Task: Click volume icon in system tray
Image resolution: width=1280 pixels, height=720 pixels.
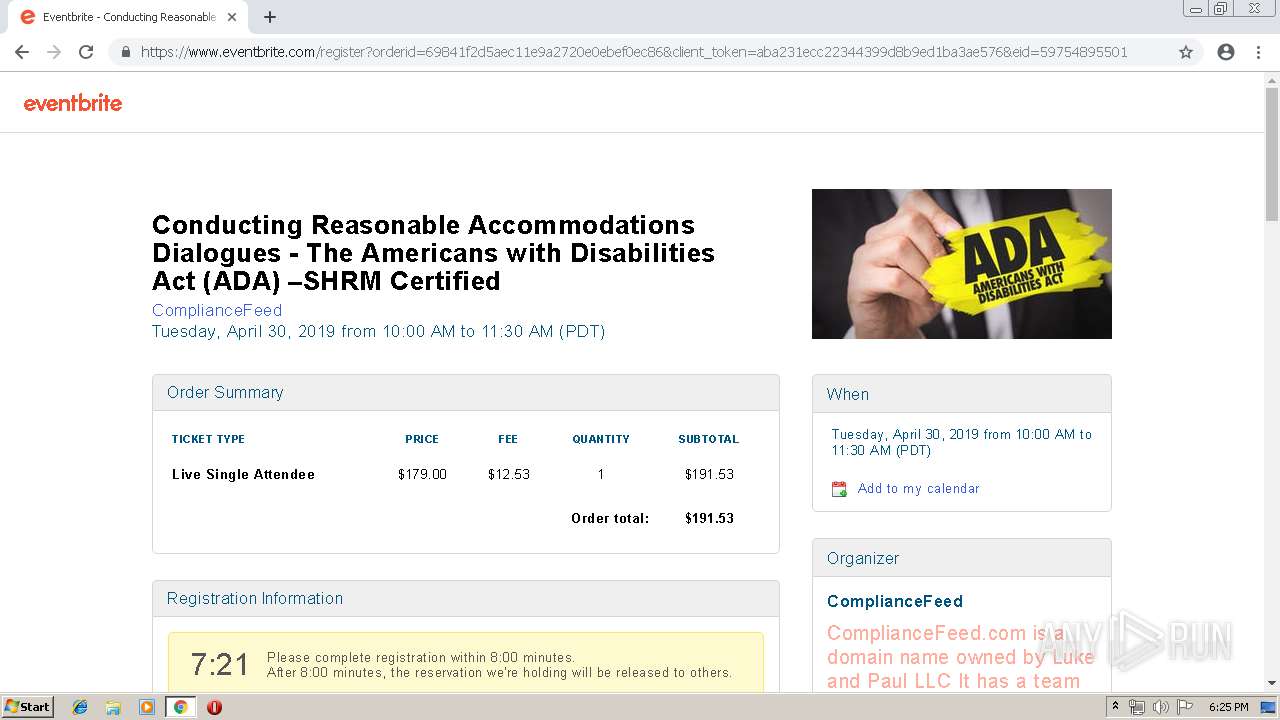Action: point(1160,707)
